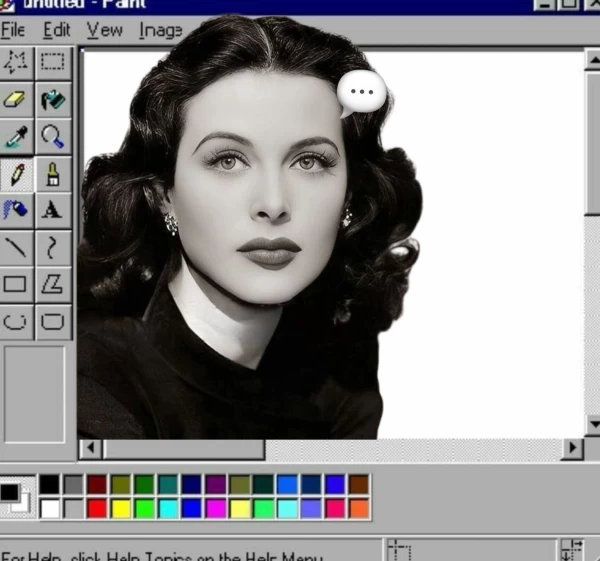Viewport: 600px width, 561px height.
Task: Open the View menu
Action: (x=104, y=30)
